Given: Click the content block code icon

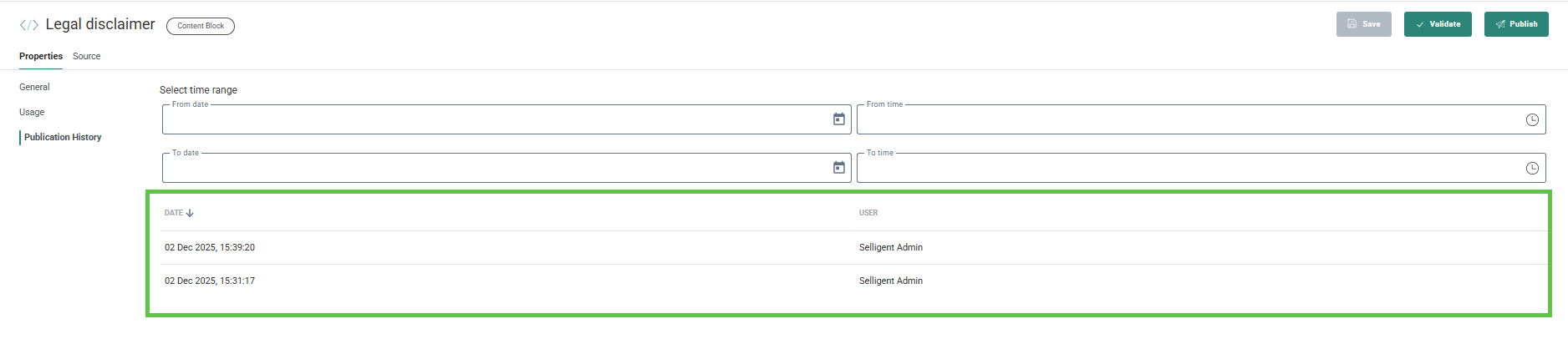Looking at the screenshot, I should click(29, 25).
